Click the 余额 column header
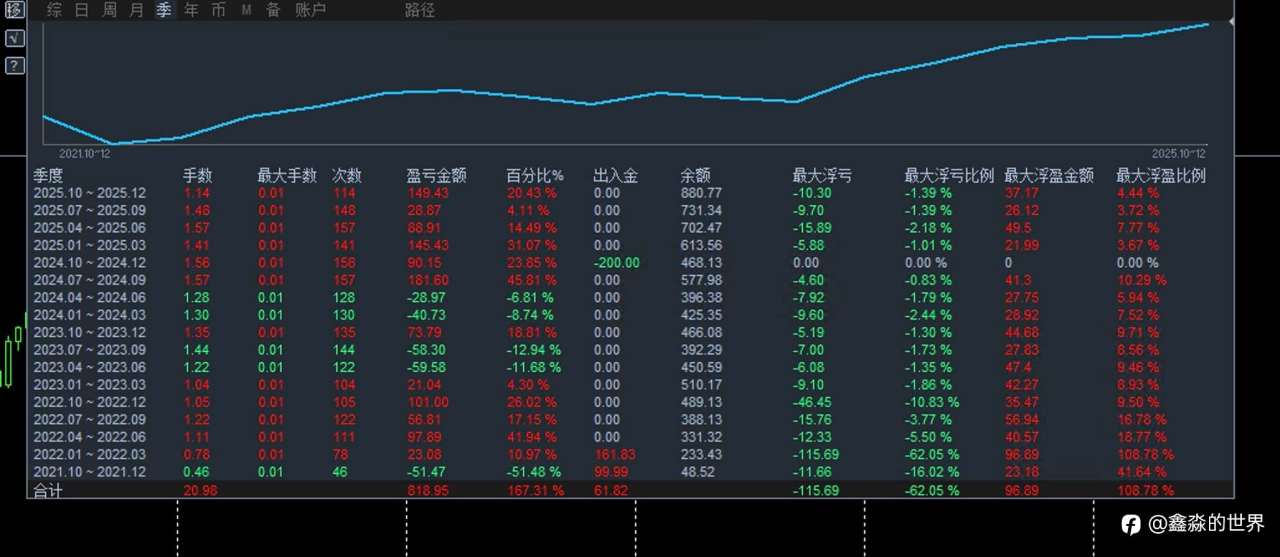Screen dimensions: 1280x557 pos(695,175)
